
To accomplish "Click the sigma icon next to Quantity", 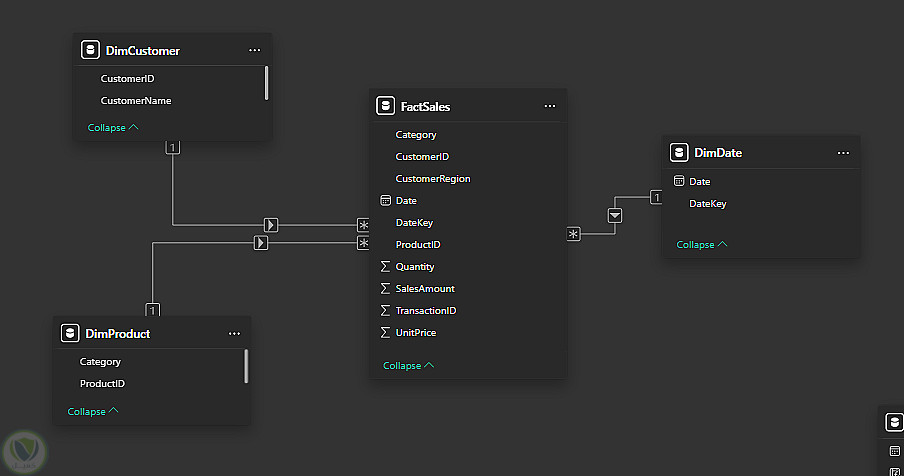I will [385, 266].
